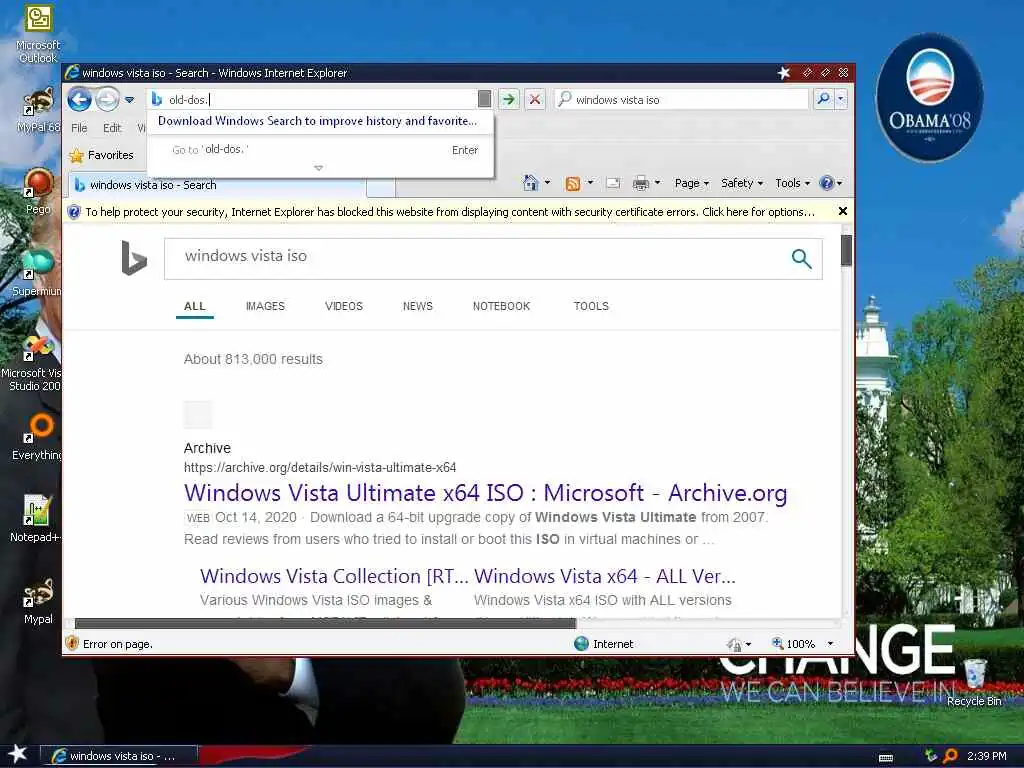
Task: Open 'Windows Vista Ultimate x64 ISO' Archive.org link
Action: coord(485,493)
